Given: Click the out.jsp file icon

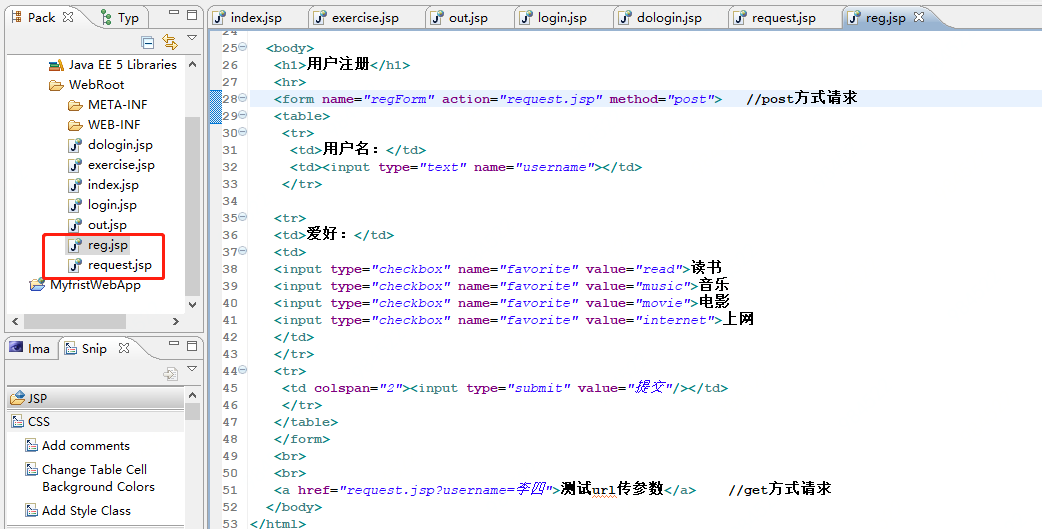Looking at the screenshot, I should tap(75, 225).
